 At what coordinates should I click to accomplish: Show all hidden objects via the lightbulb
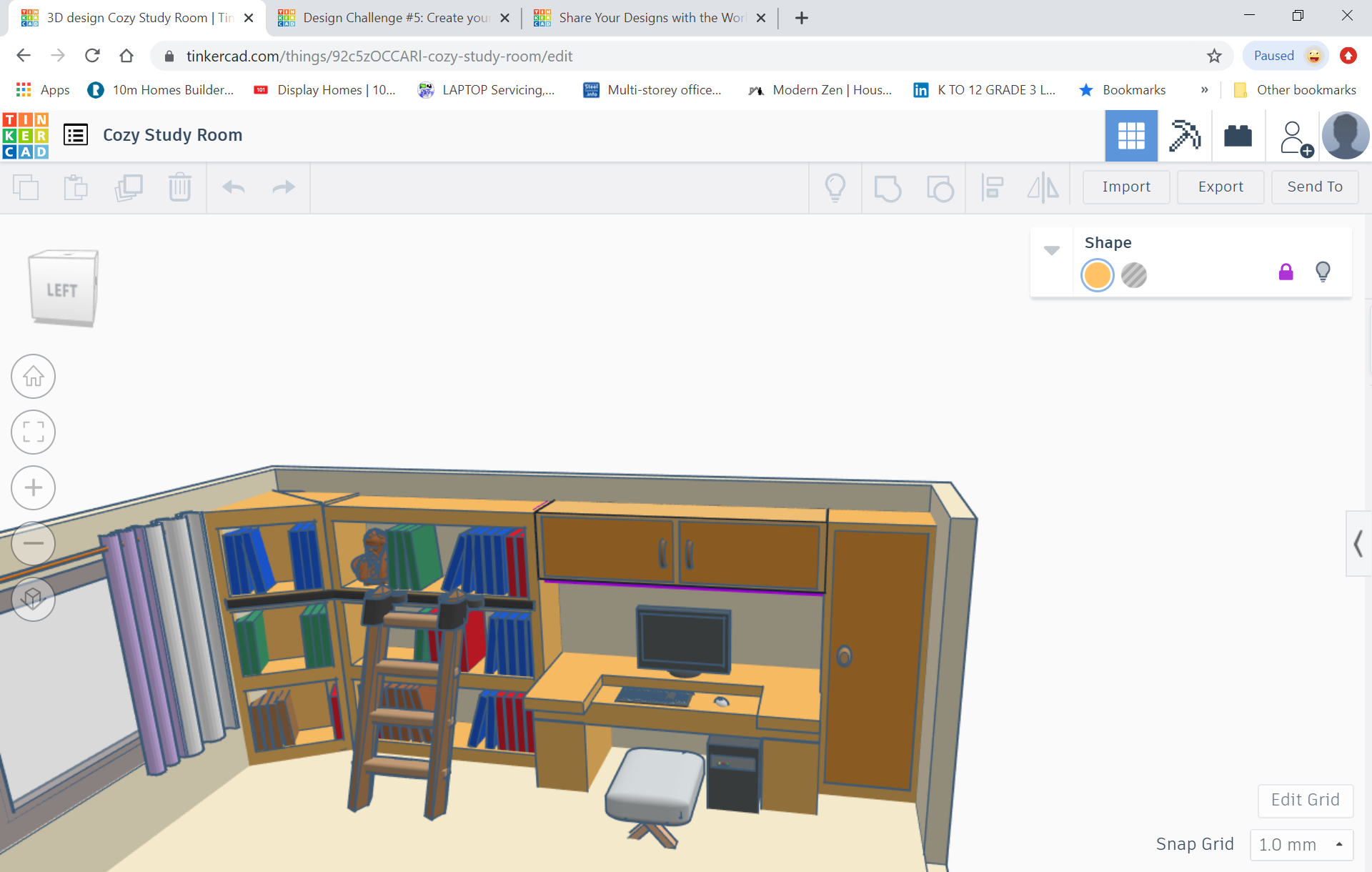(x=836, y=187)
